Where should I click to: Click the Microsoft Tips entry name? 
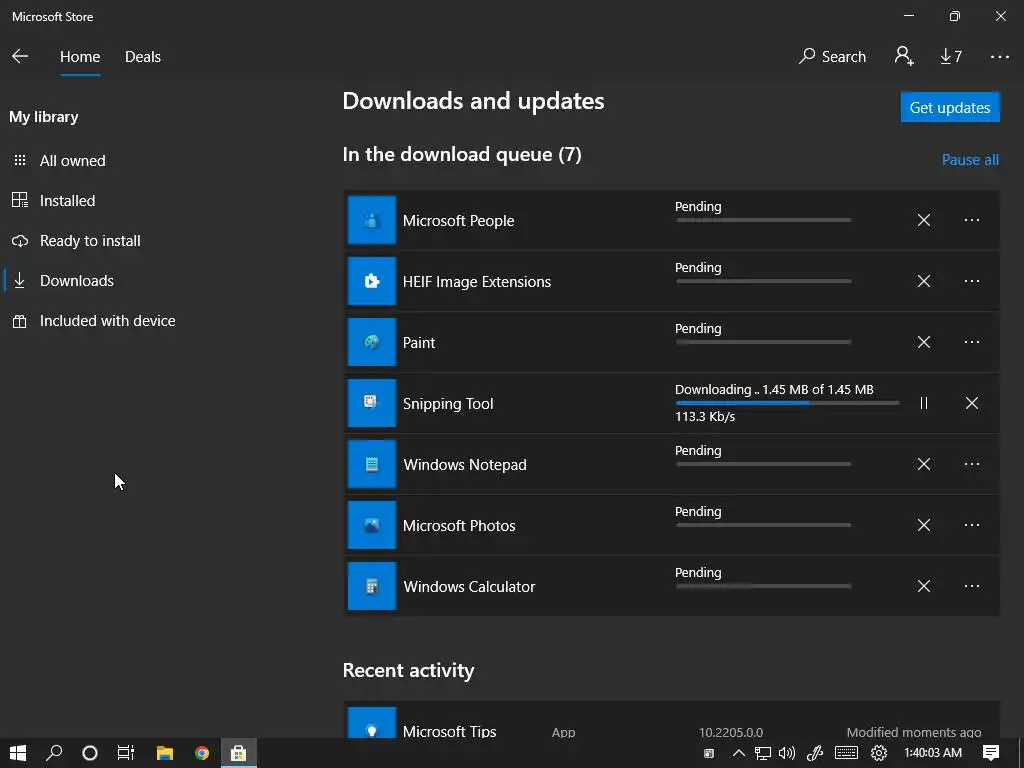[x=449, y=731]
